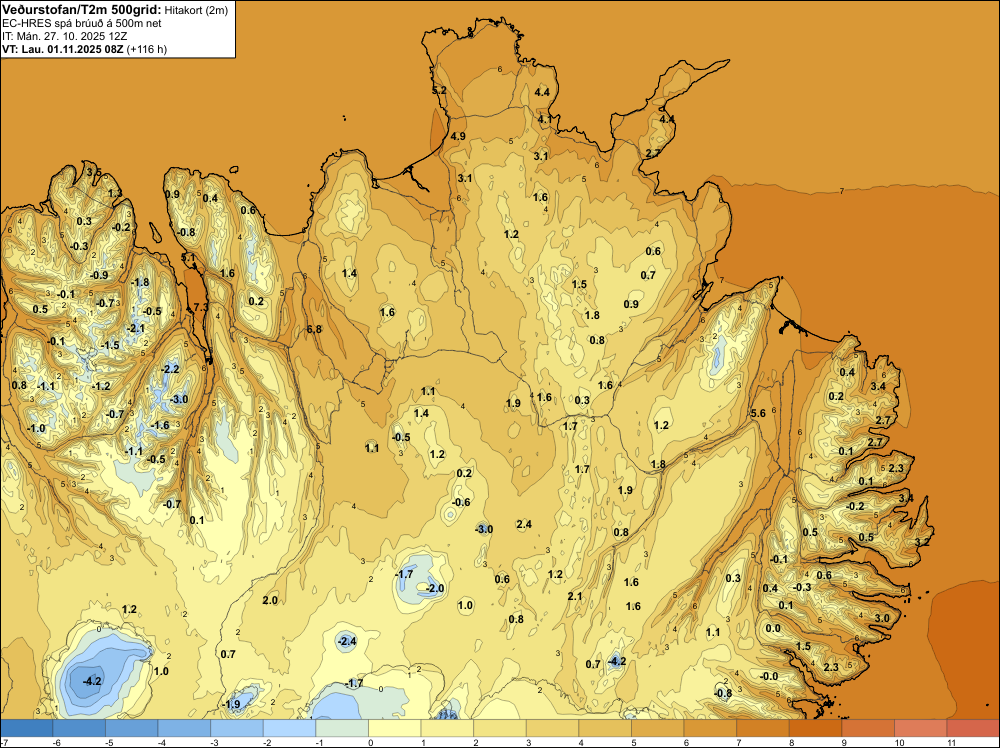Click the temperature value "1.3"
Image resolution: width=1000 pixels, height=748 pixels.
(115, 193)
